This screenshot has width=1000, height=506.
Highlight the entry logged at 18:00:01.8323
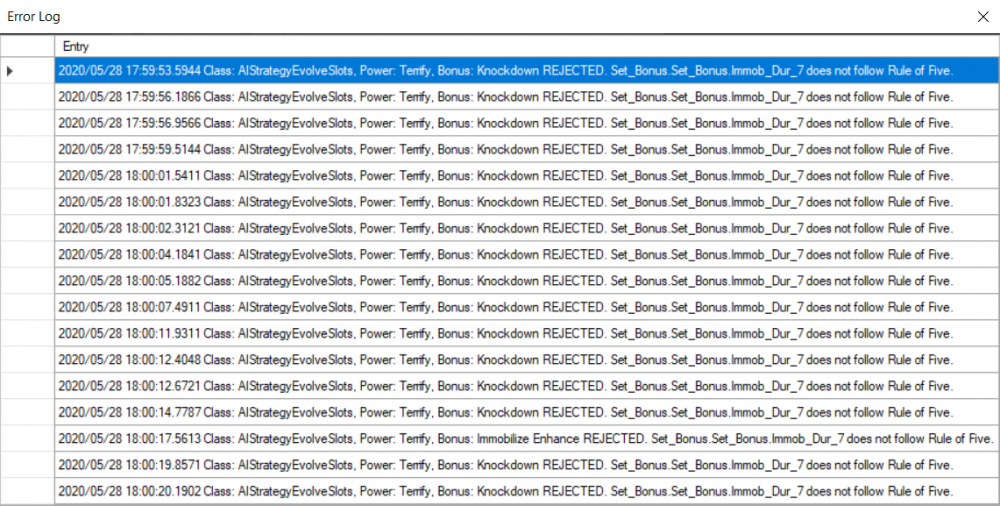click(505, 202)
